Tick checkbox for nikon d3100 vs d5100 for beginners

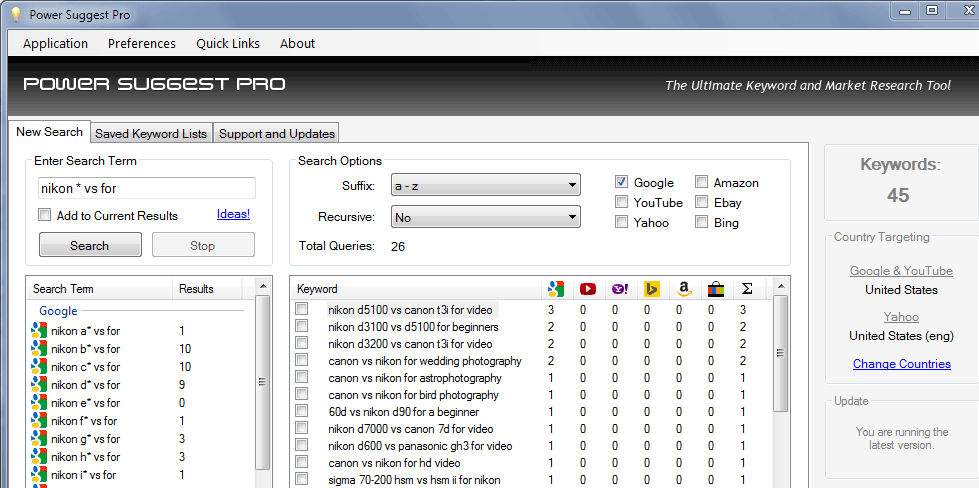(302, 326)
